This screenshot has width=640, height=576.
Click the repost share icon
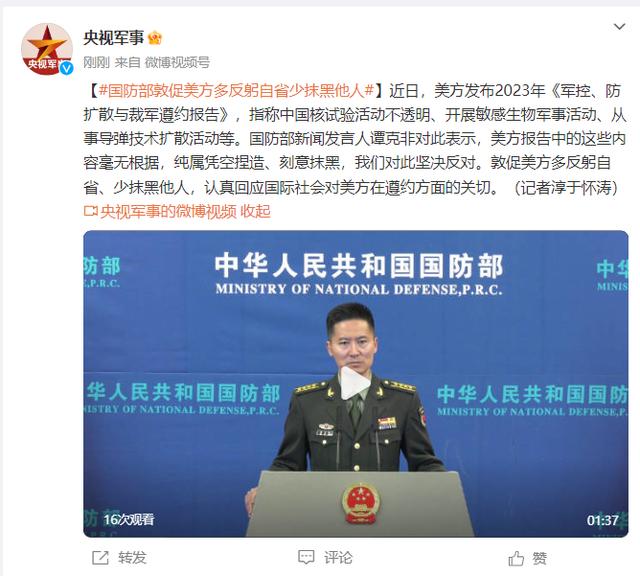click(100, 558)
